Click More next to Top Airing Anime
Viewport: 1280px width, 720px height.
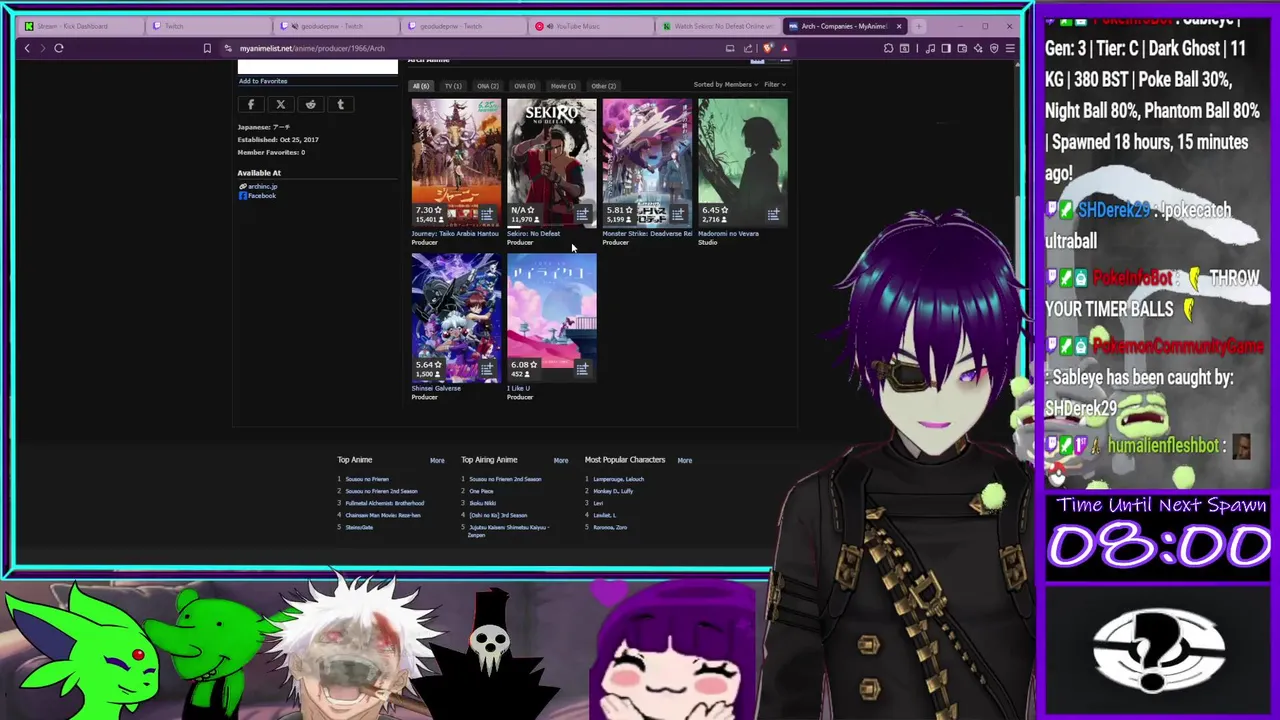tap(561, 460)
